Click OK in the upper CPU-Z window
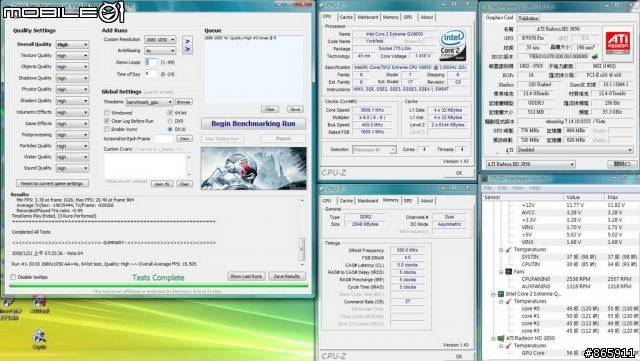The height and width of the screenshot is (361, 640). click(459, 173)
